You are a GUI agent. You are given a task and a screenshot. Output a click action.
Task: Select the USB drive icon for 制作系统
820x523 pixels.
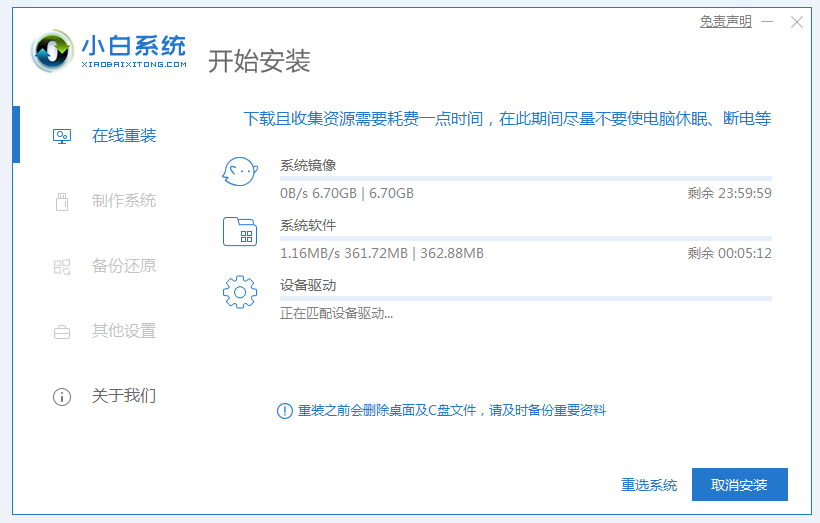tap(62, 201)
